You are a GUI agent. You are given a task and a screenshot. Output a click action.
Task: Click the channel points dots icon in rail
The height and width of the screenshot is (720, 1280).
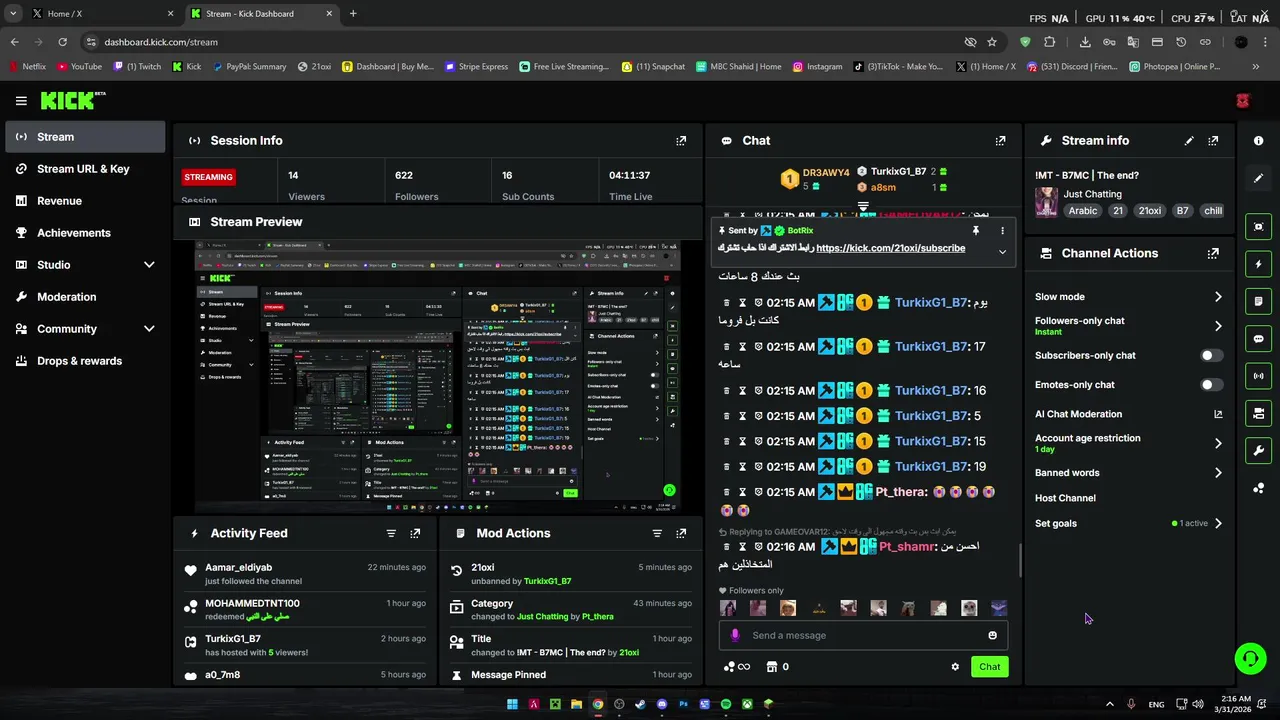click(1259, 488)
